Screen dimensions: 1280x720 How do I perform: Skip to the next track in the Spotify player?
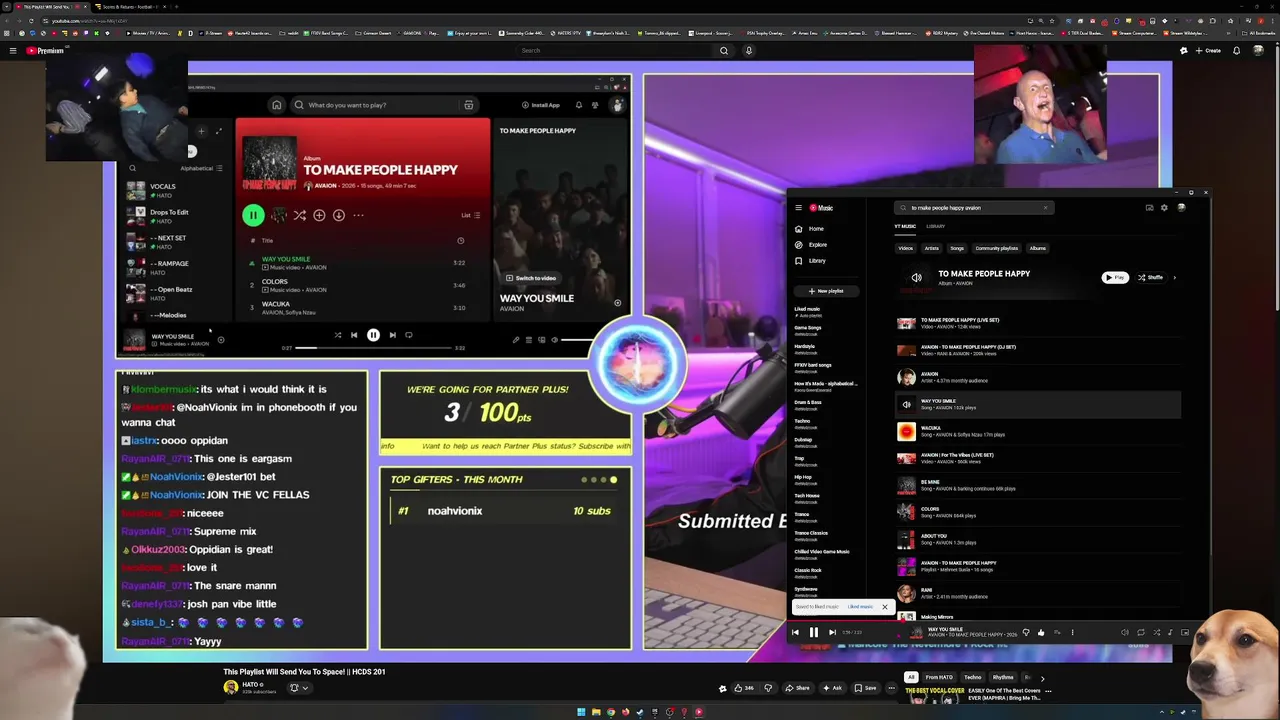click(x=392, y=335)
